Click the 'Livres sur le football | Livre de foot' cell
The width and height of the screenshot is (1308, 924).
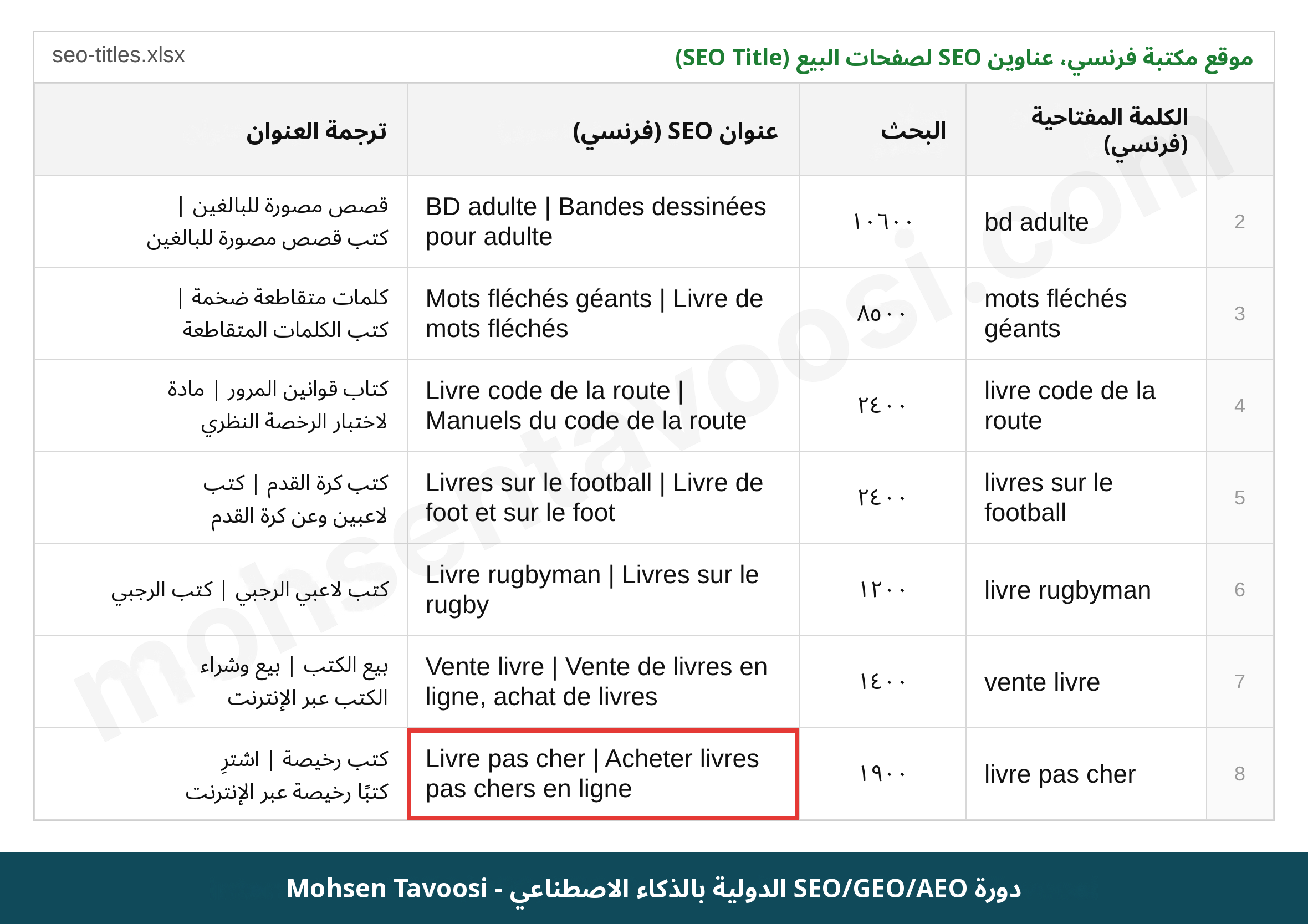[x=604, y=498]
